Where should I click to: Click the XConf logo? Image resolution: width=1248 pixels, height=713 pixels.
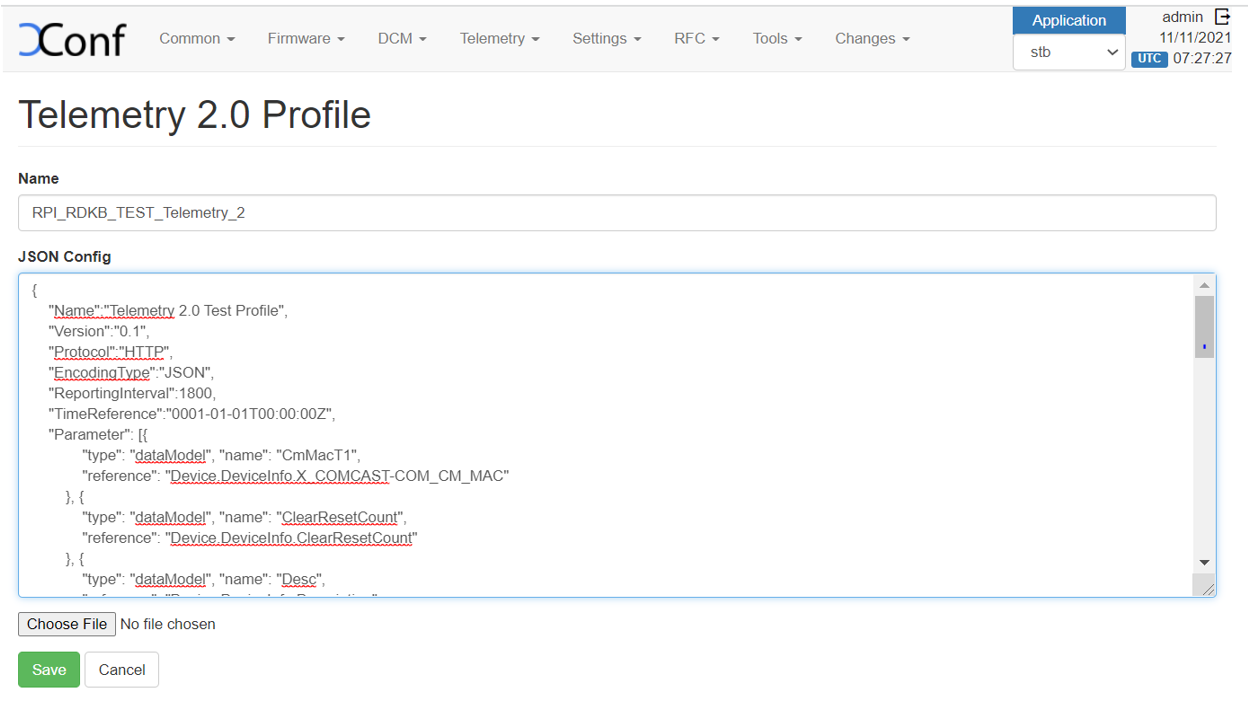[72, 39]
